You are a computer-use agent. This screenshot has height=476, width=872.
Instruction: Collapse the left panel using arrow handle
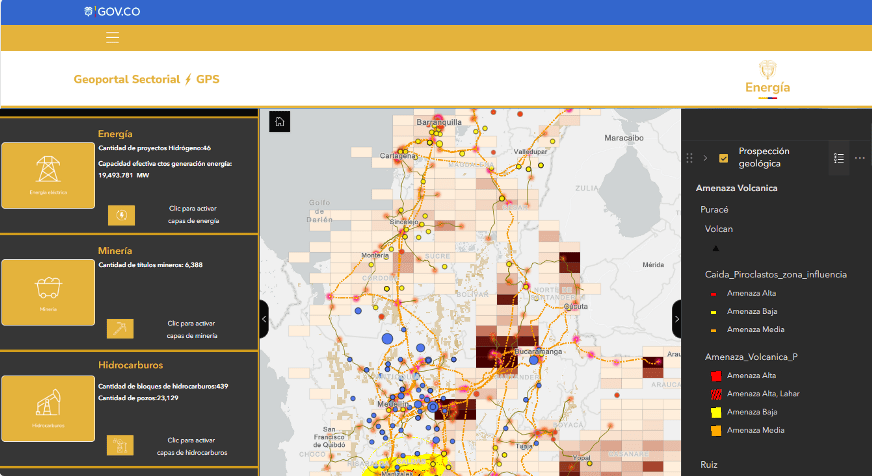point(264,318)
